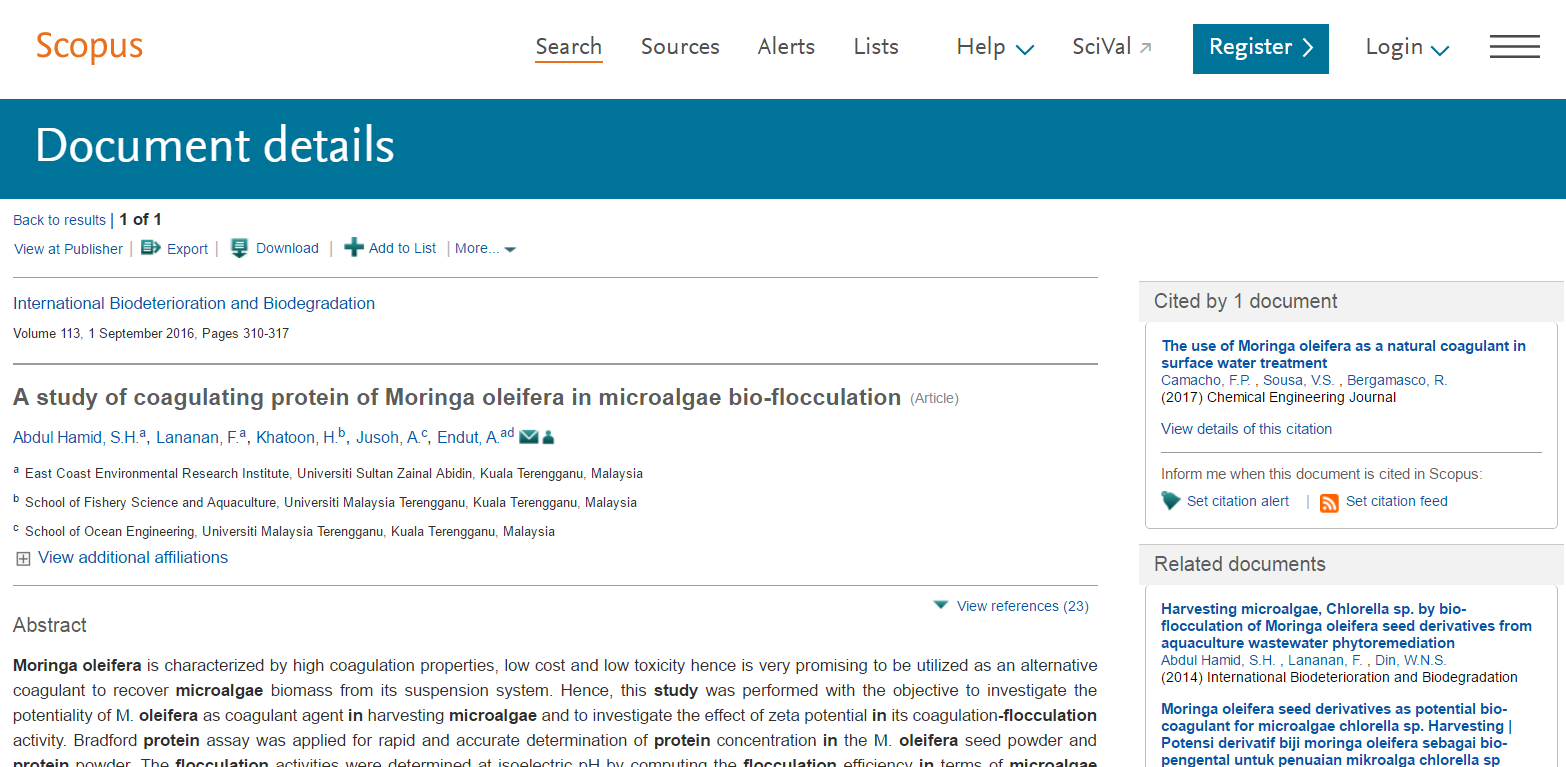This screenshot has height=767, width=1566.
Task: Click the article title 'A study of coagulating protein'
Action: 457,397
